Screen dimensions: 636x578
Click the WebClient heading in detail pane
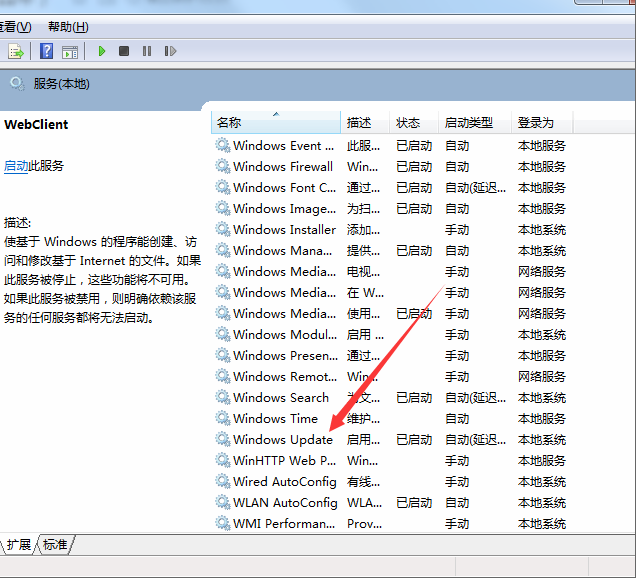click(x=36, y=124)
